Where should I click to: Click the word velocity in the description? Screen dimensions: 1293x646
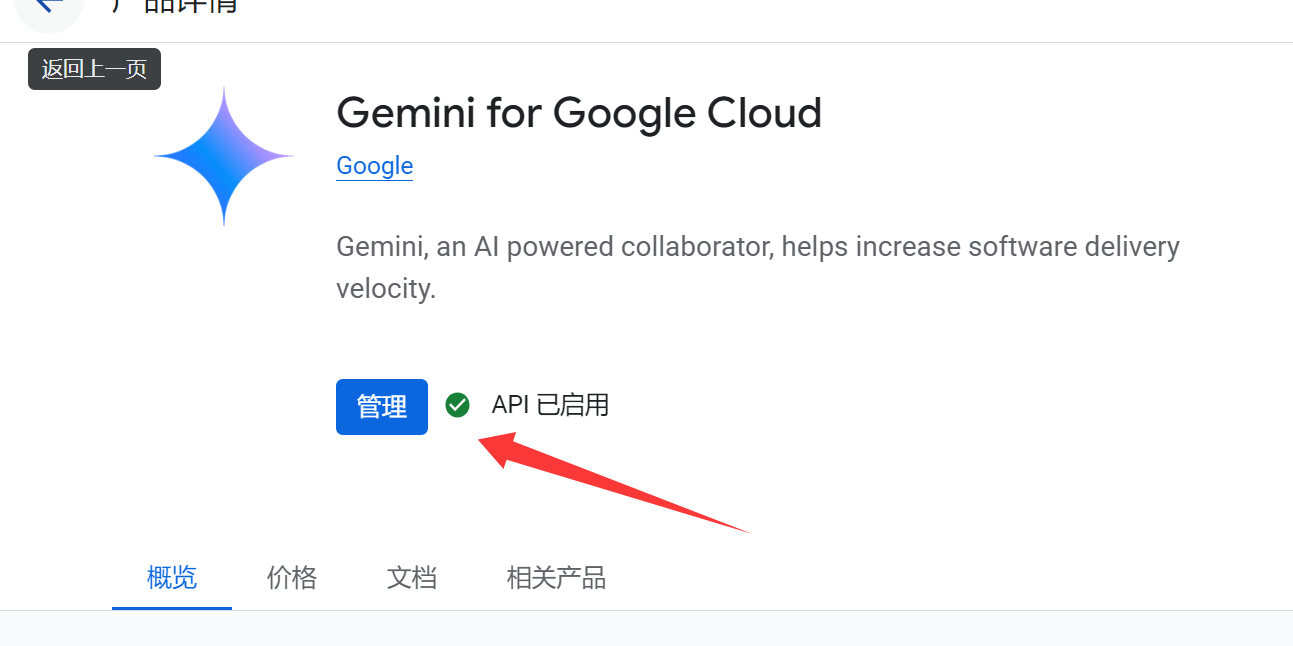[386, 290]
